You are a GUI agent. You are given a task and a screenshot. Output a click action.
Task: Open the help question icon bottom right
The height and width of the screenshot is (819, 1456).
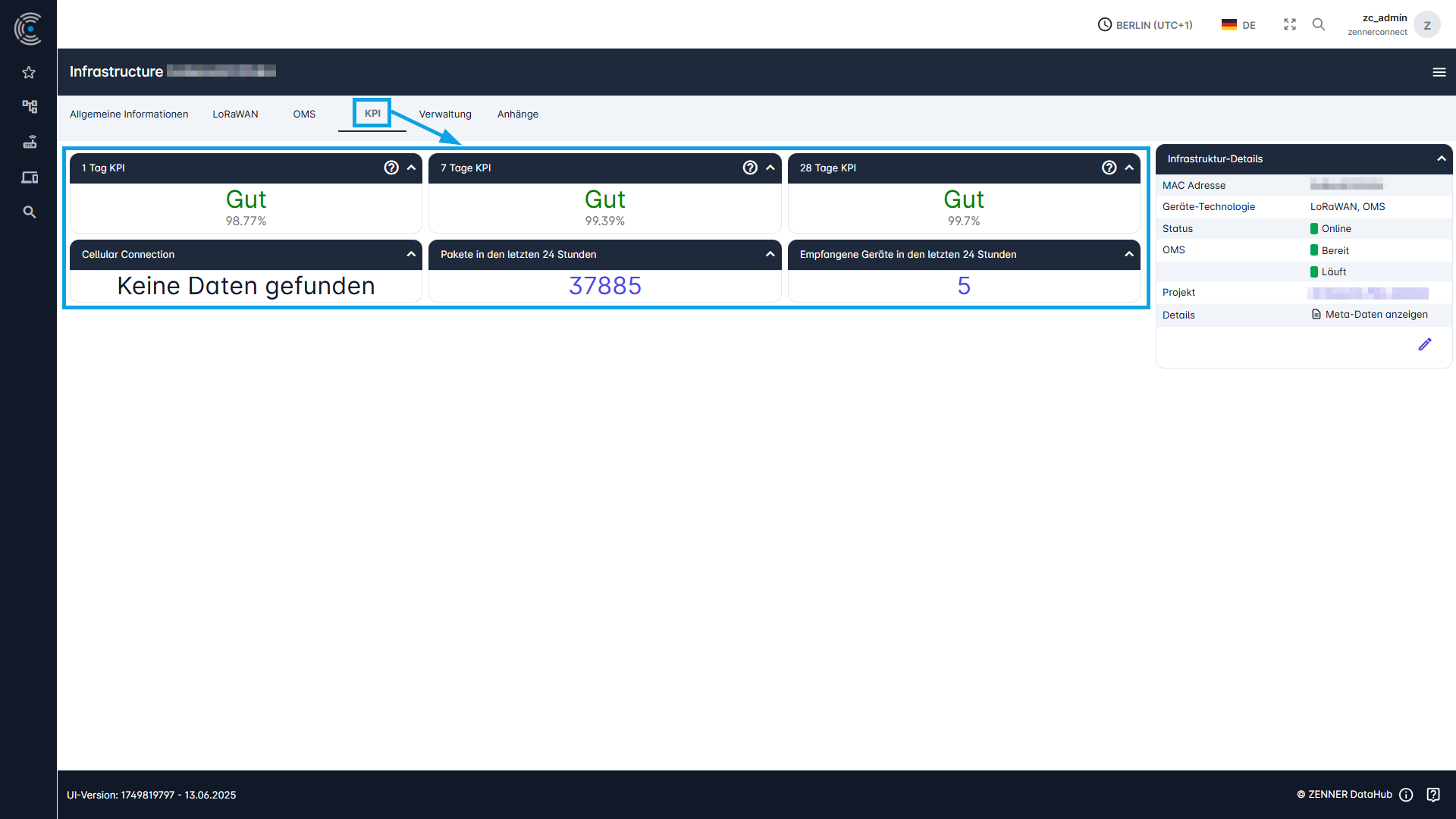[x=1434, y=795]
